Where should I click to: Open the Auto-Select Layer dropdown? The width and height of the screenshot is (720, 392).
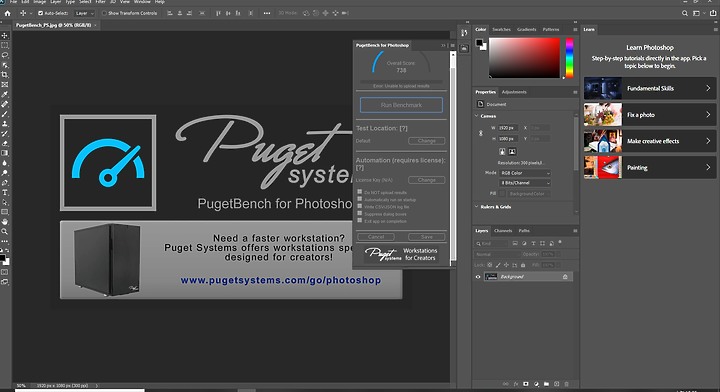(x=84, y=13)
